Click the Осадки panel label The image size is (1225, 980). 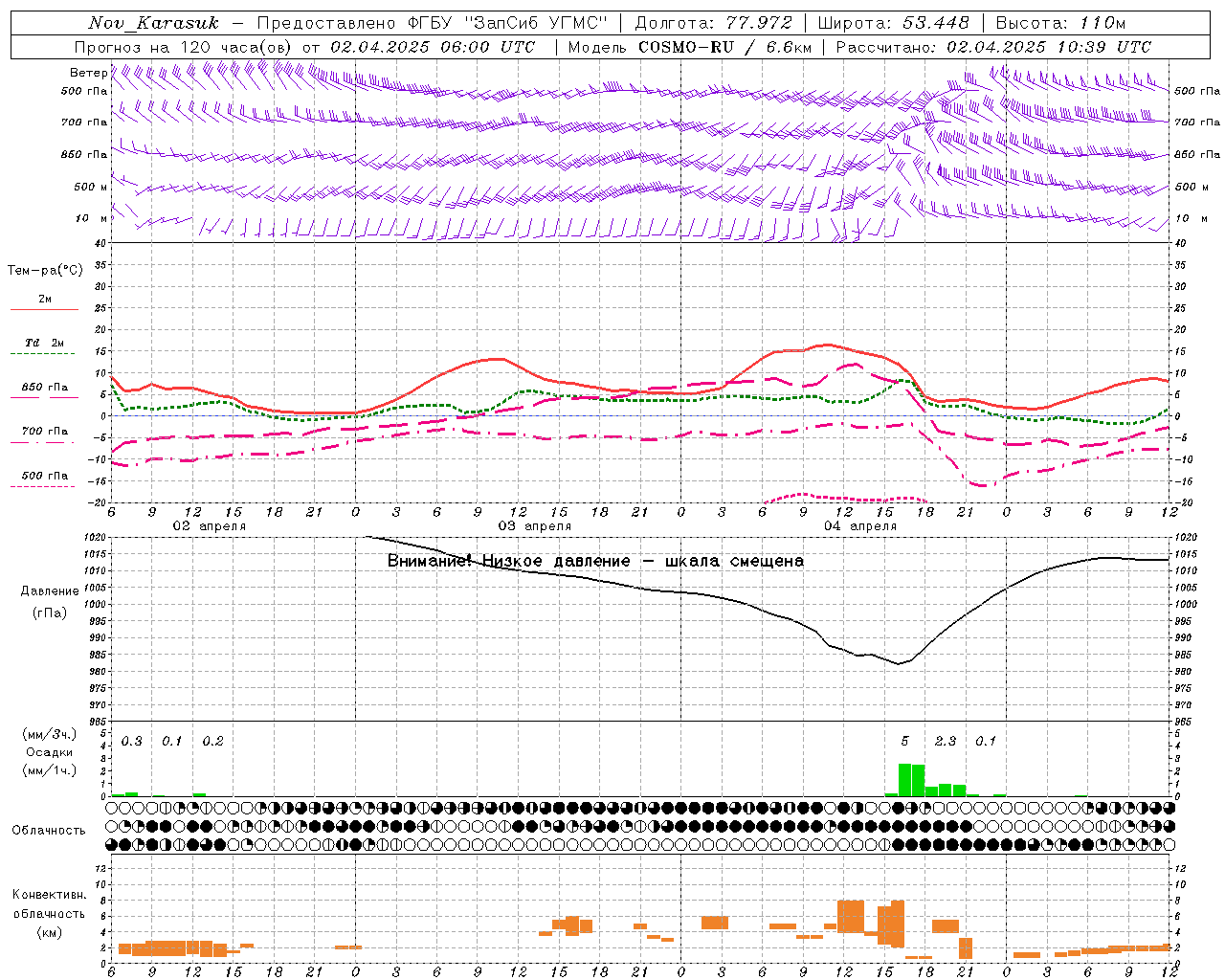(49, 752)
